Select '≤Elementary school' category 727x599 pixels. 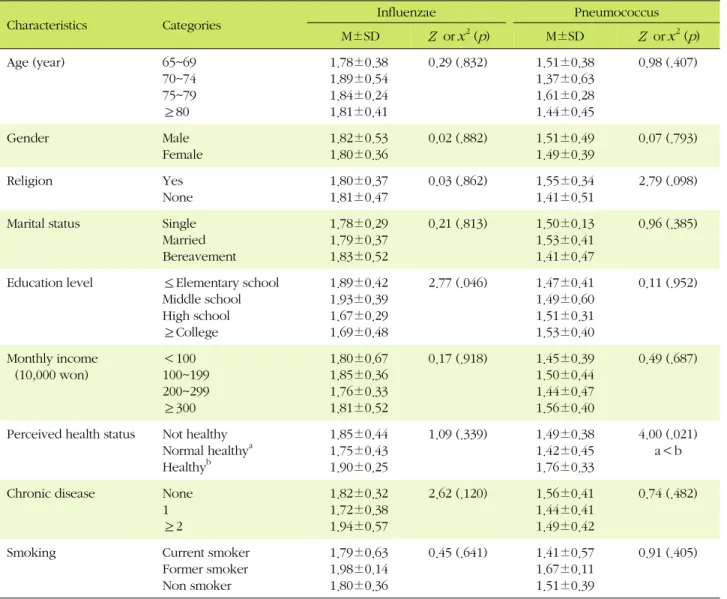221,283
